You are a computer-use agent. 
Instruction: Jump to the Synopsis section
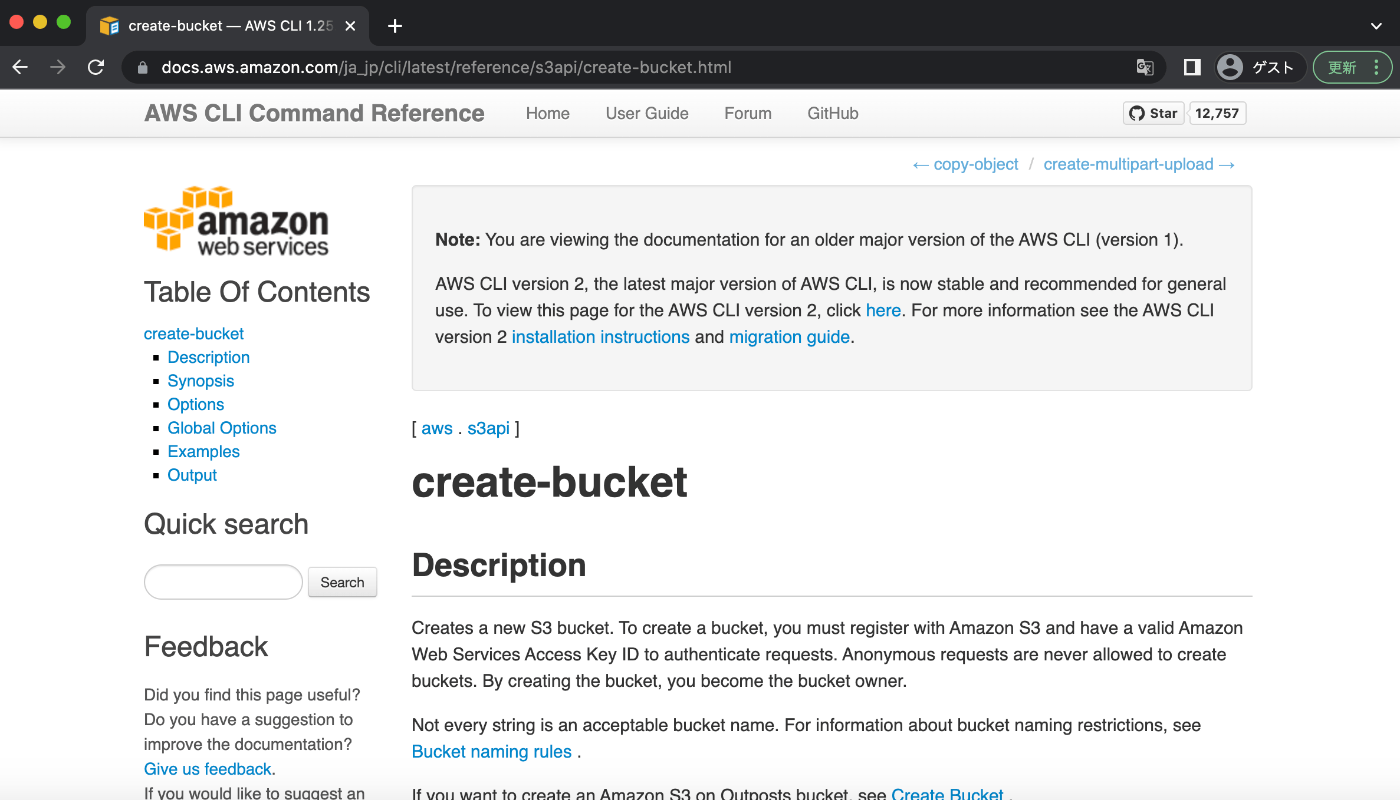[x=200, y=380]
